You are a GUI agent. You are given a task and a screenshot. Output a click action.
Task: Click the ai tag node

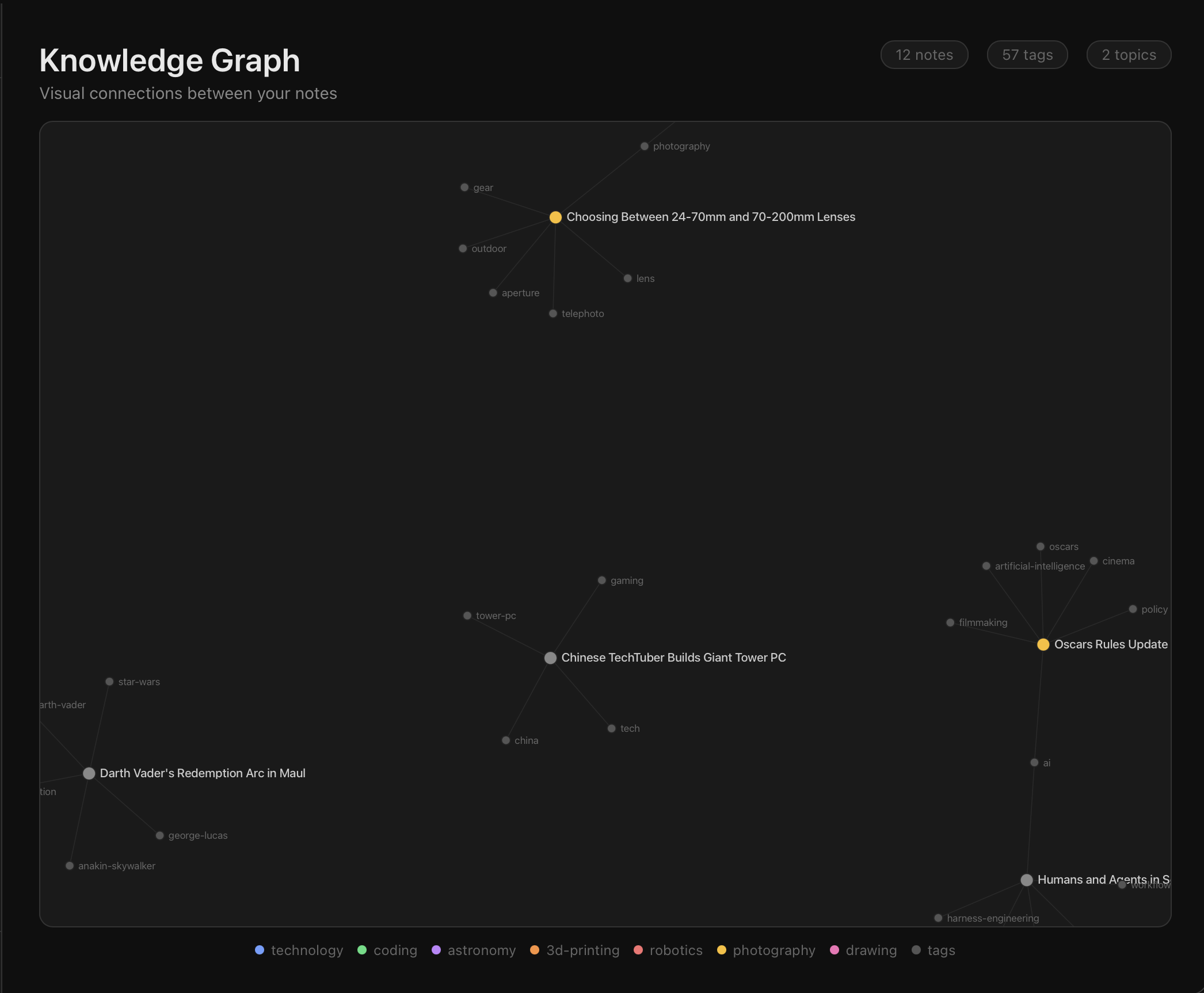click(x=1034, y=763)
